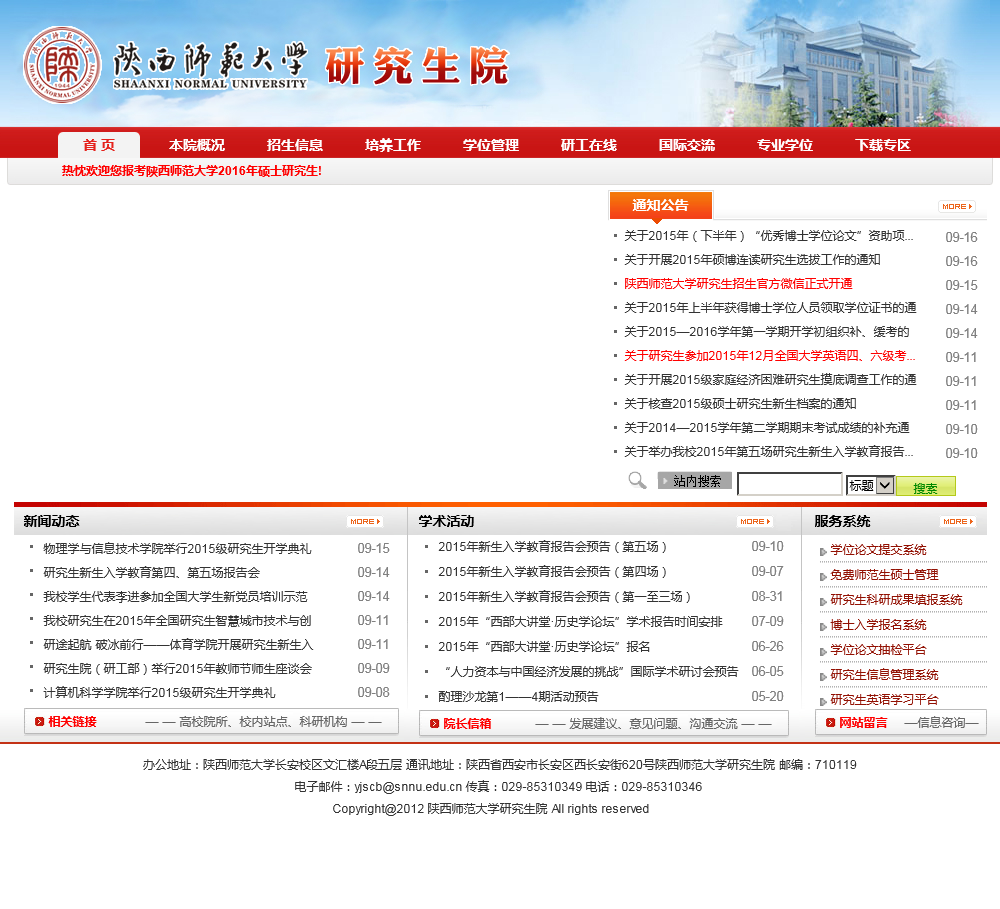Select the 通知公告 orange tab

[x=660, y=205]
